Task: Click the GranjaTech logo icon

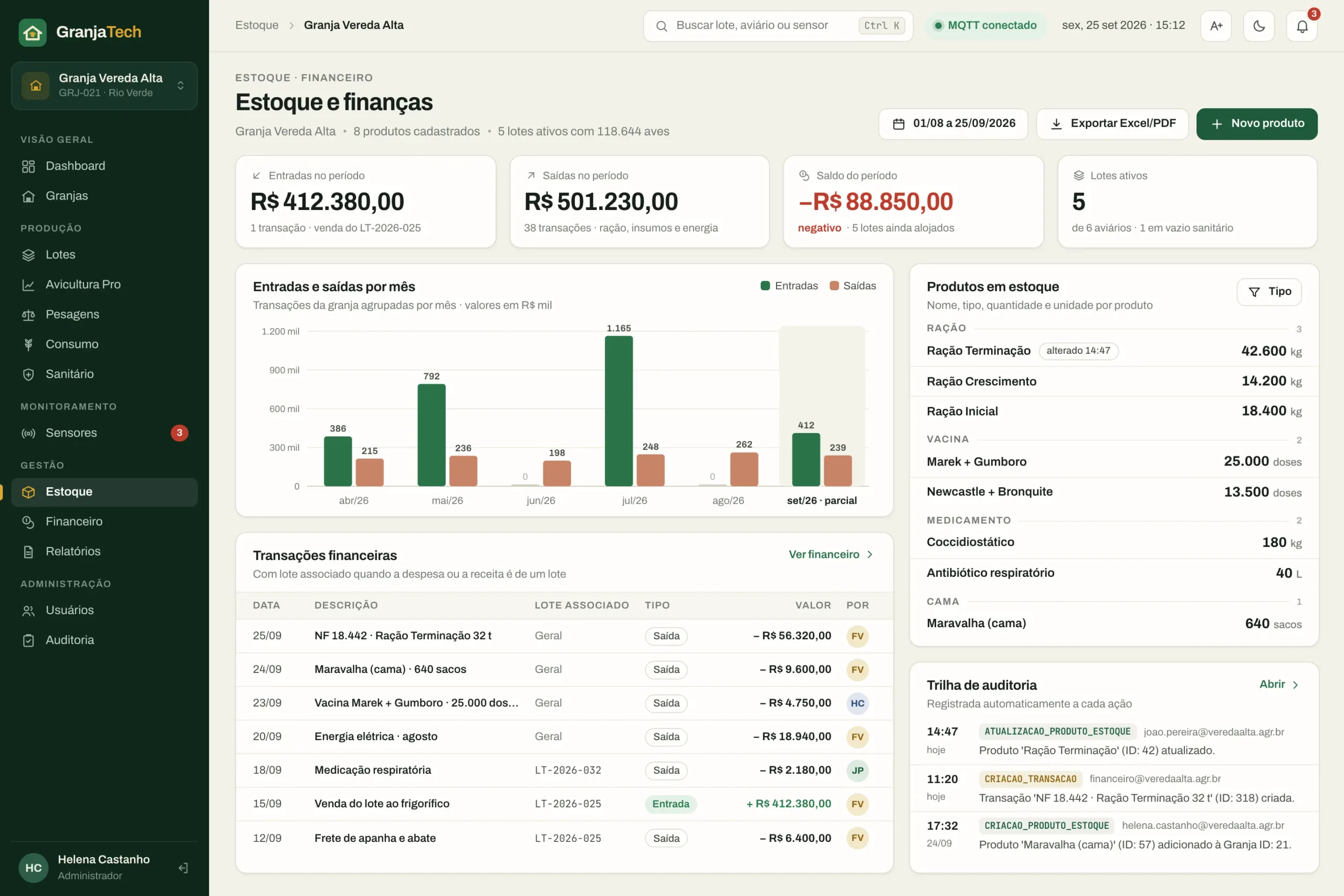Action: 33,32
